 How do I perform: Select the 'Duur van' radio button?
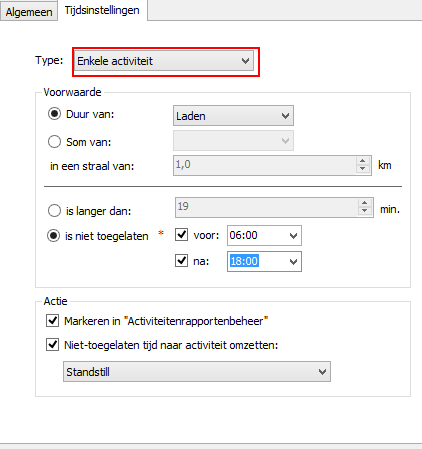pyautogui.click(x=54, y=114)
